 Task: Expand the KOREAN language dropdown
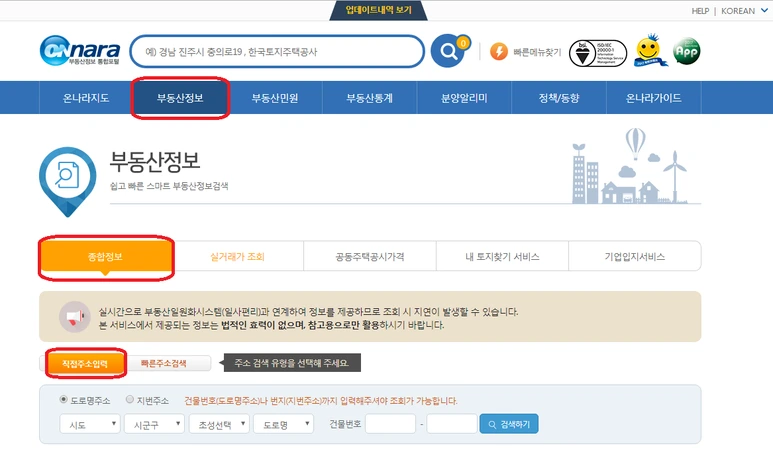pyautogui.click(x=744, y=11)
